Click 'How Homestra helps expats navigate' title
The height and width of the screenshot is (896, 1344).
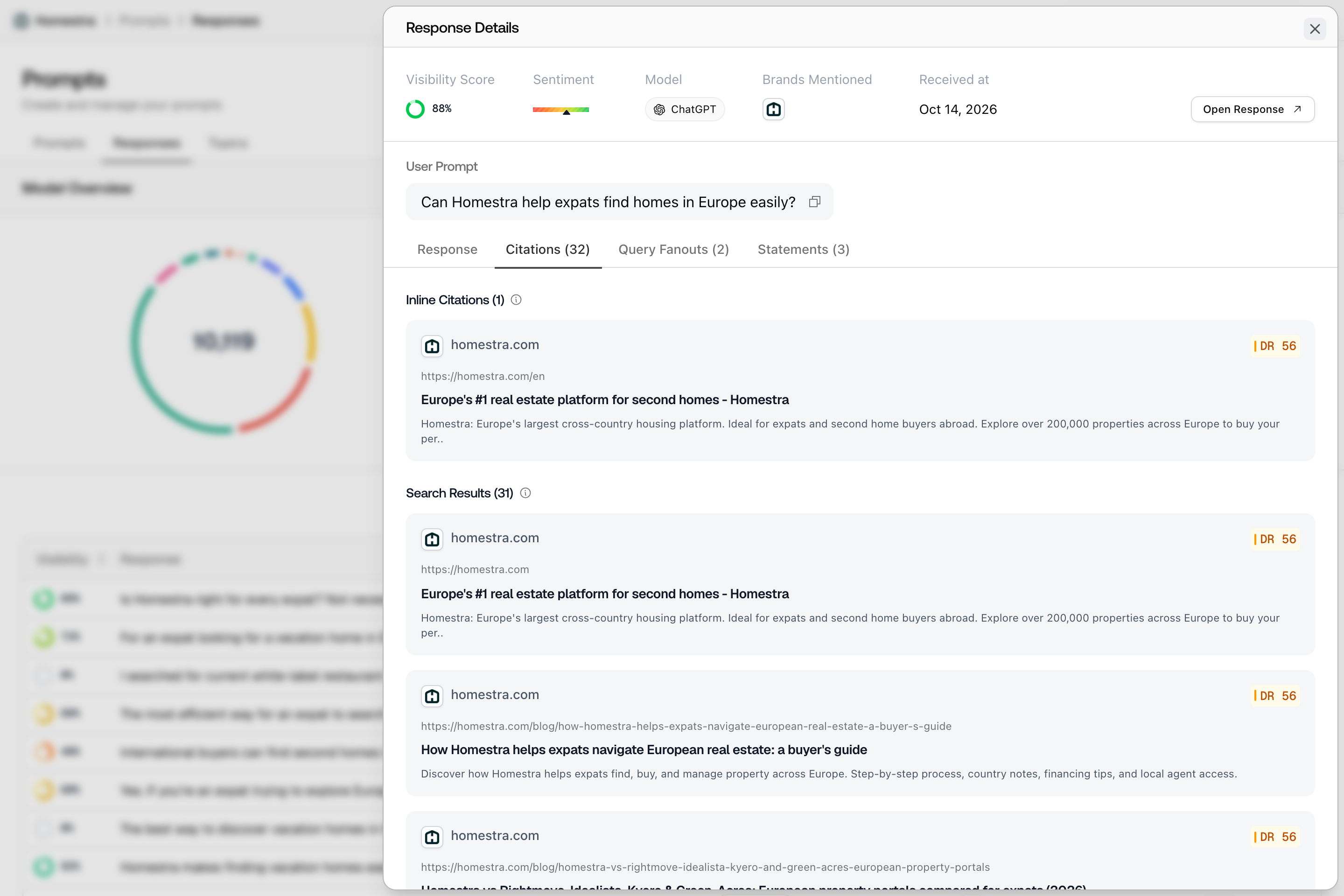click(x=644, y=750)
